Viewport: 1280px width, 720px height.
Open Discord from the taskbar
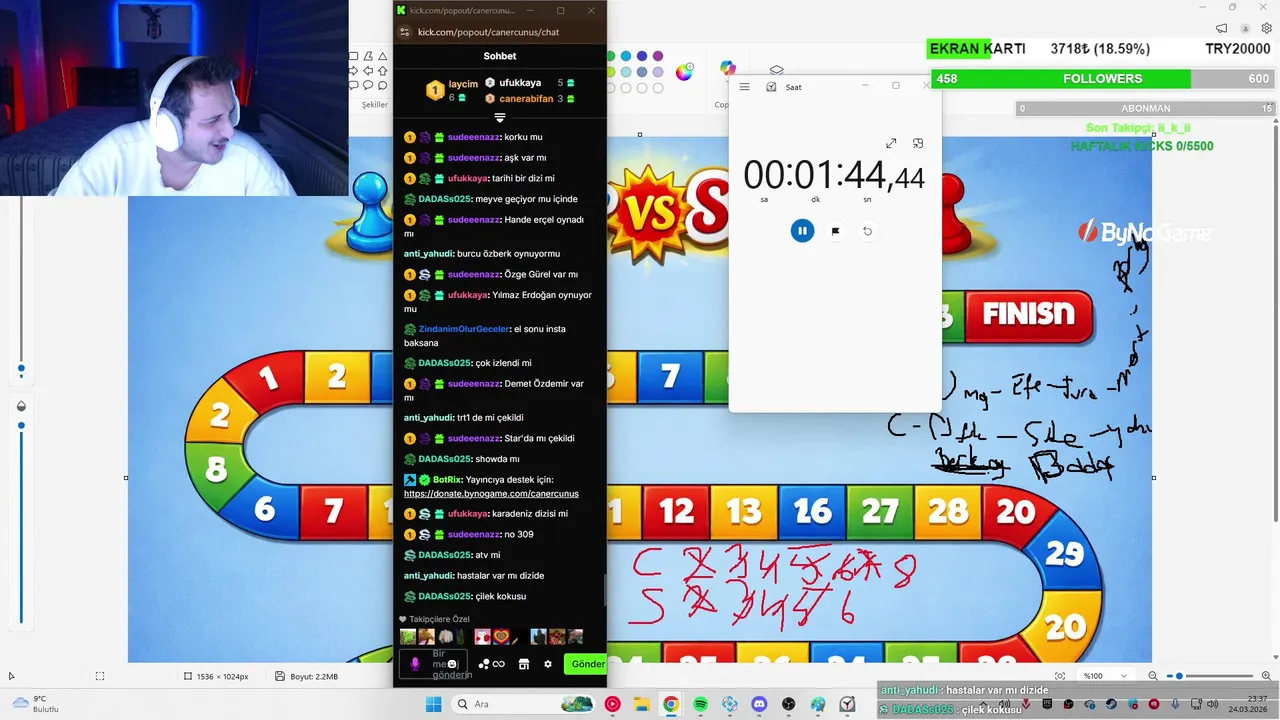coord(759,704)
